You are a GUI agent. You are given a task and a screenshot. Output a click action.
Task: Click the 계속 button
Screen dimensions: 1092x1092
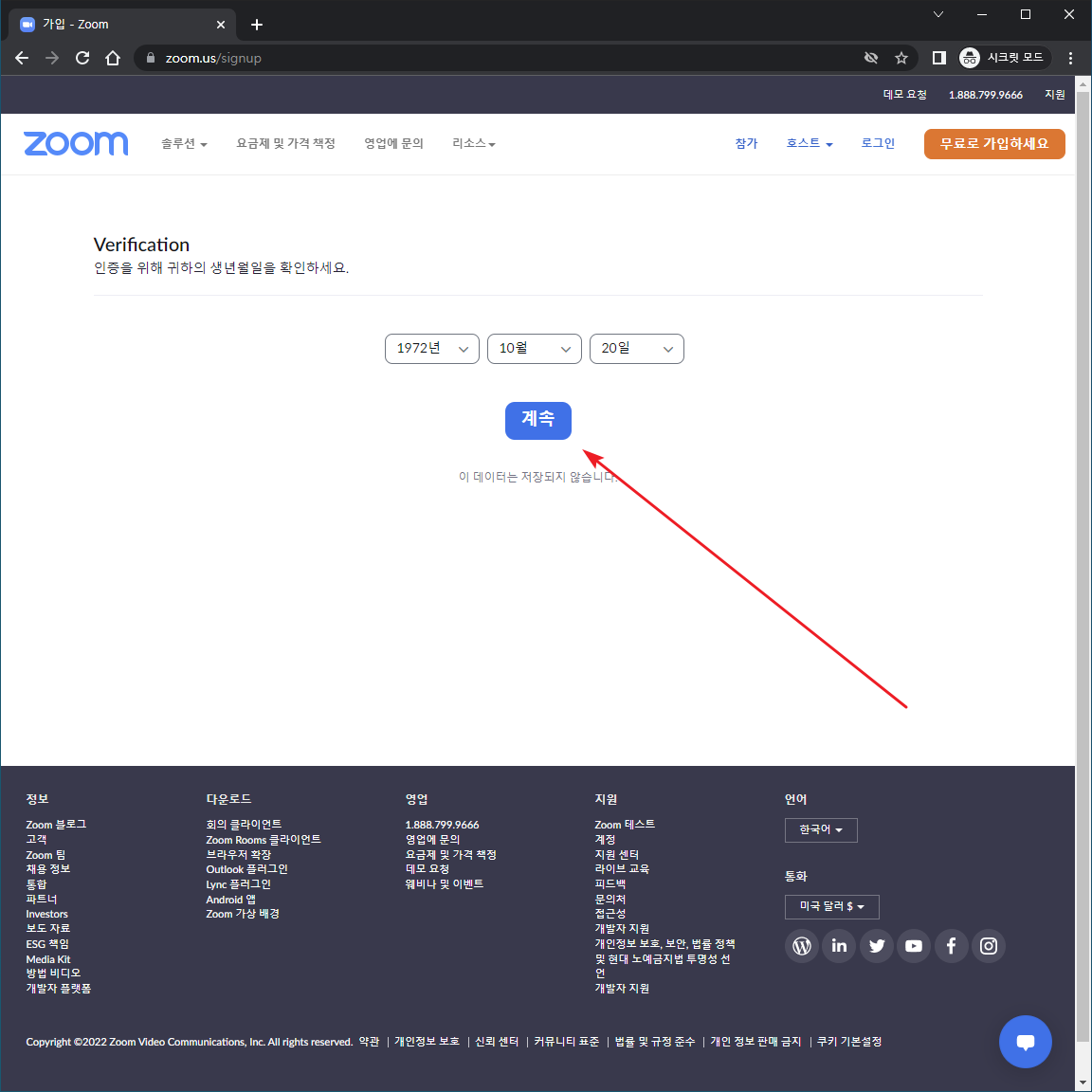click(538, 421)
